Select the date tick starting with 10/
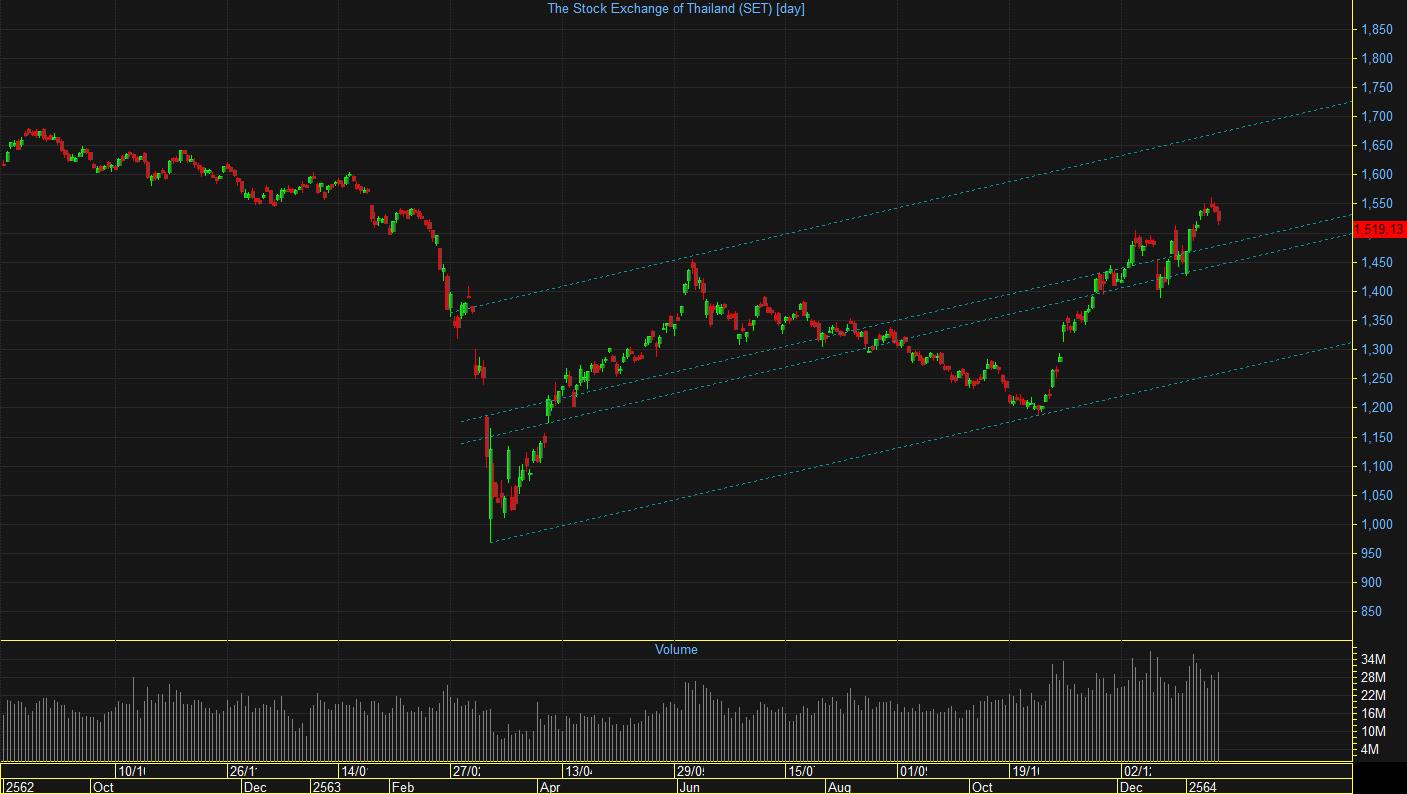Viewport: 1407px width, 794px height. (x=131, y=772)
